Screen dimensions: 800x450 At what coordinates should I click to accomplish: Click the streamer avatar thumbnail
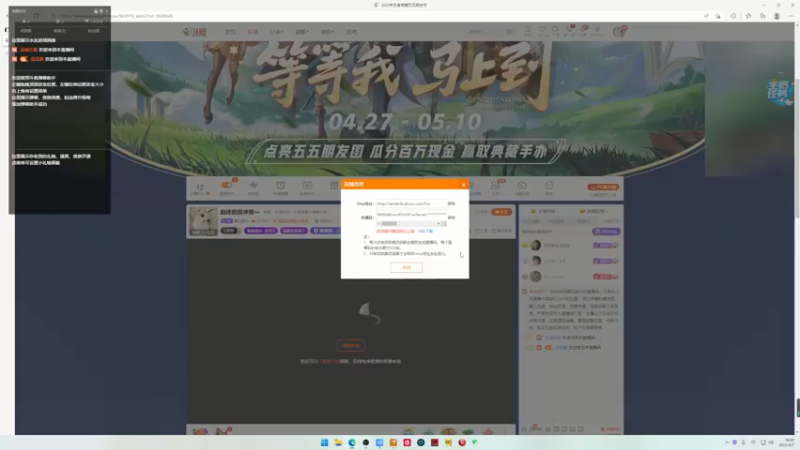(203, 221)
